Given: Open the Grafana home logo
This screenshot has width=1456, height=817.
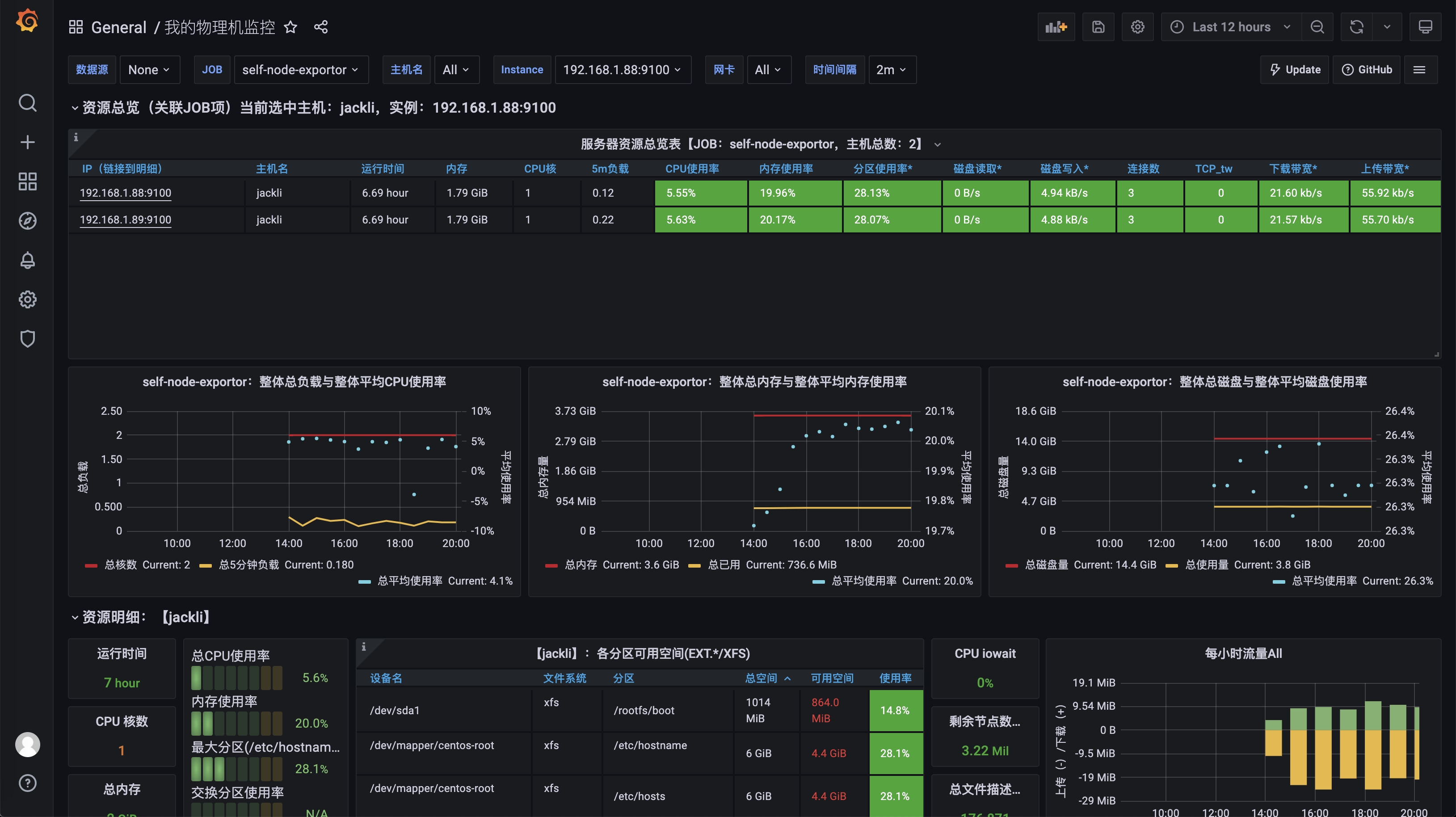Looking at the screenshot, I should click(x=26, y=21).
